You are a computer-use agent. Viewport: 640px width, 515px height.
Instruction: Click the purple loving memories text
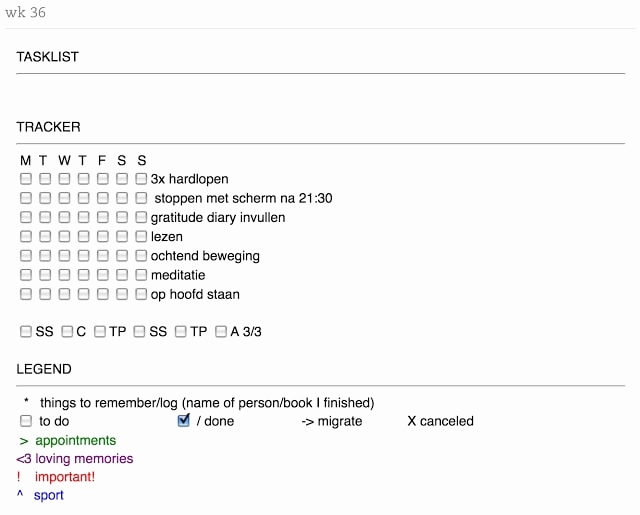pyautogui.click(x=84, y=458)
